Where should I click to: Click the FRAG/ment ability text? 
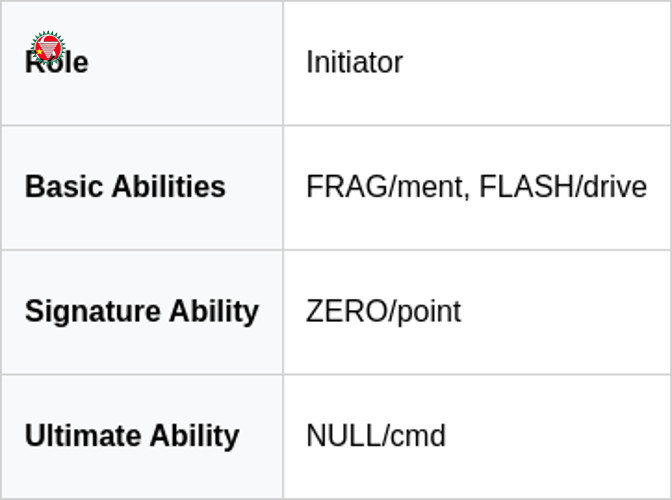tap(386, 187)
